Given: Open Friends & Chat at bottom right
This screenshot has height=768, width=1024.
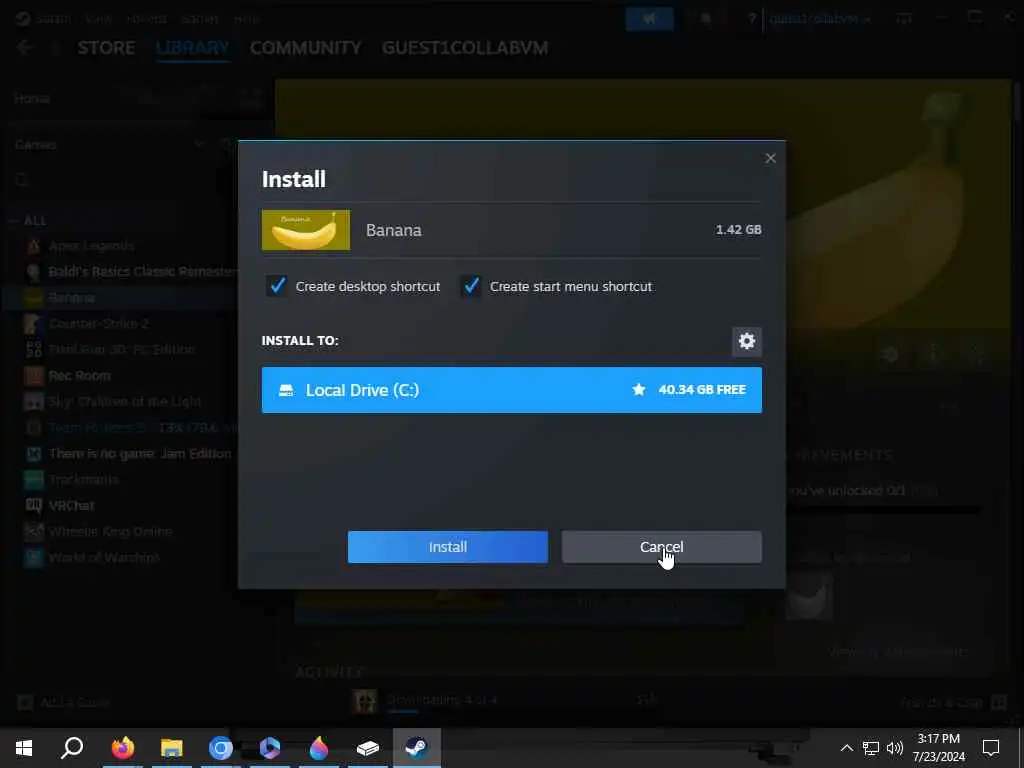Looking at the screenshot, I should pos(954,703).
